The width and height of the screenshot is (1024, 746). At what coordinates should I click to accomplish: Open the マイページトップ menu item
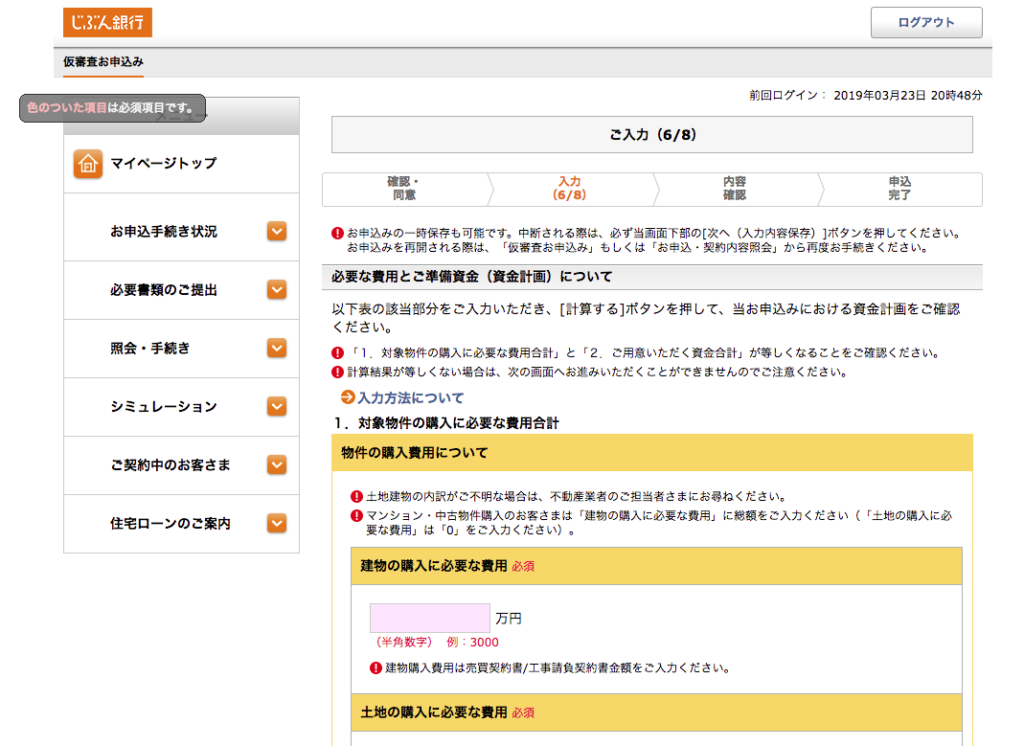coord(182,163)
